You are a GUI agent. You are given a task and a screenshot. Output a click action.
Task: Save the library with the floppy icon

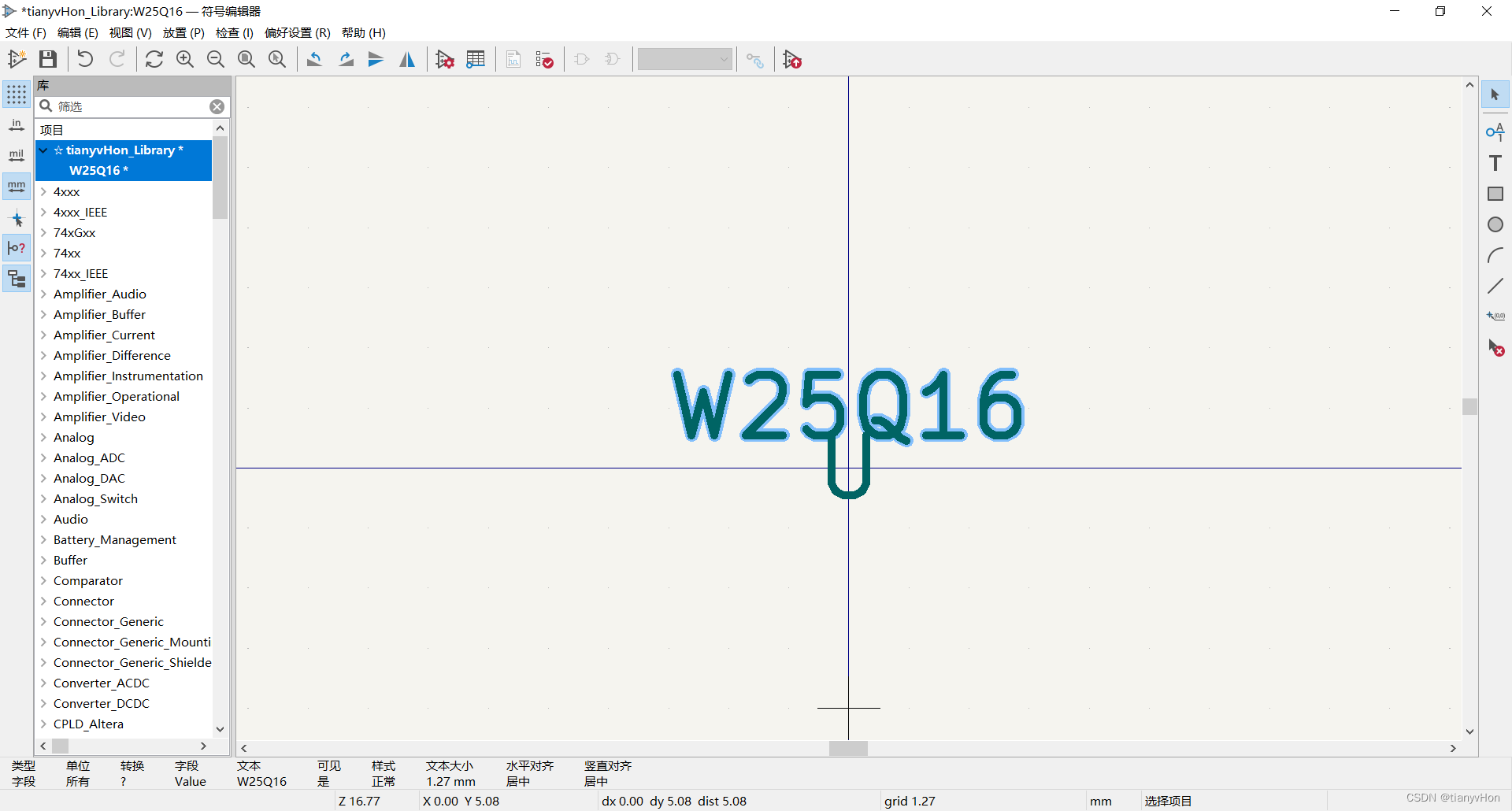pos(48,59)
